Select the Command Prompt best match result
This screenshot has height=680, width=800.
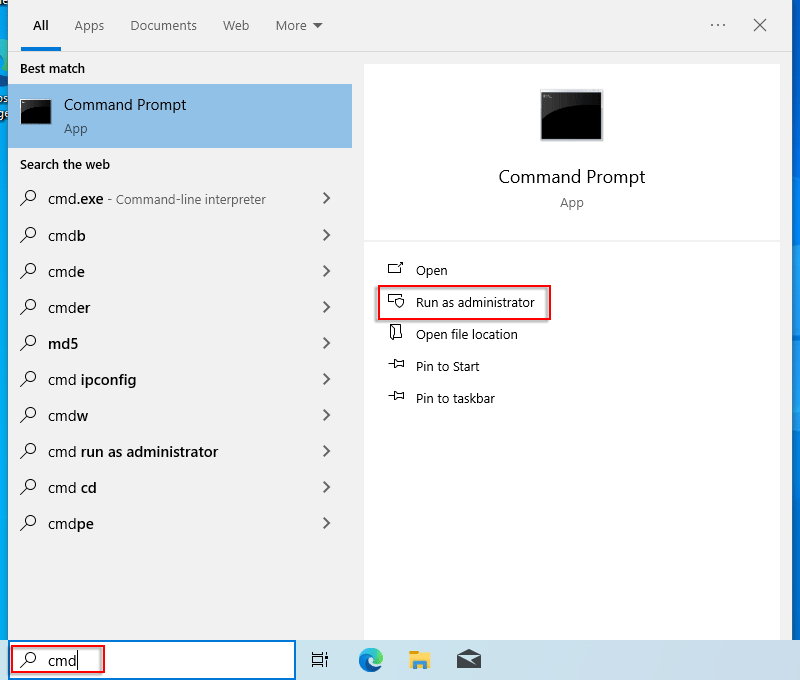(x=180, y=116)
